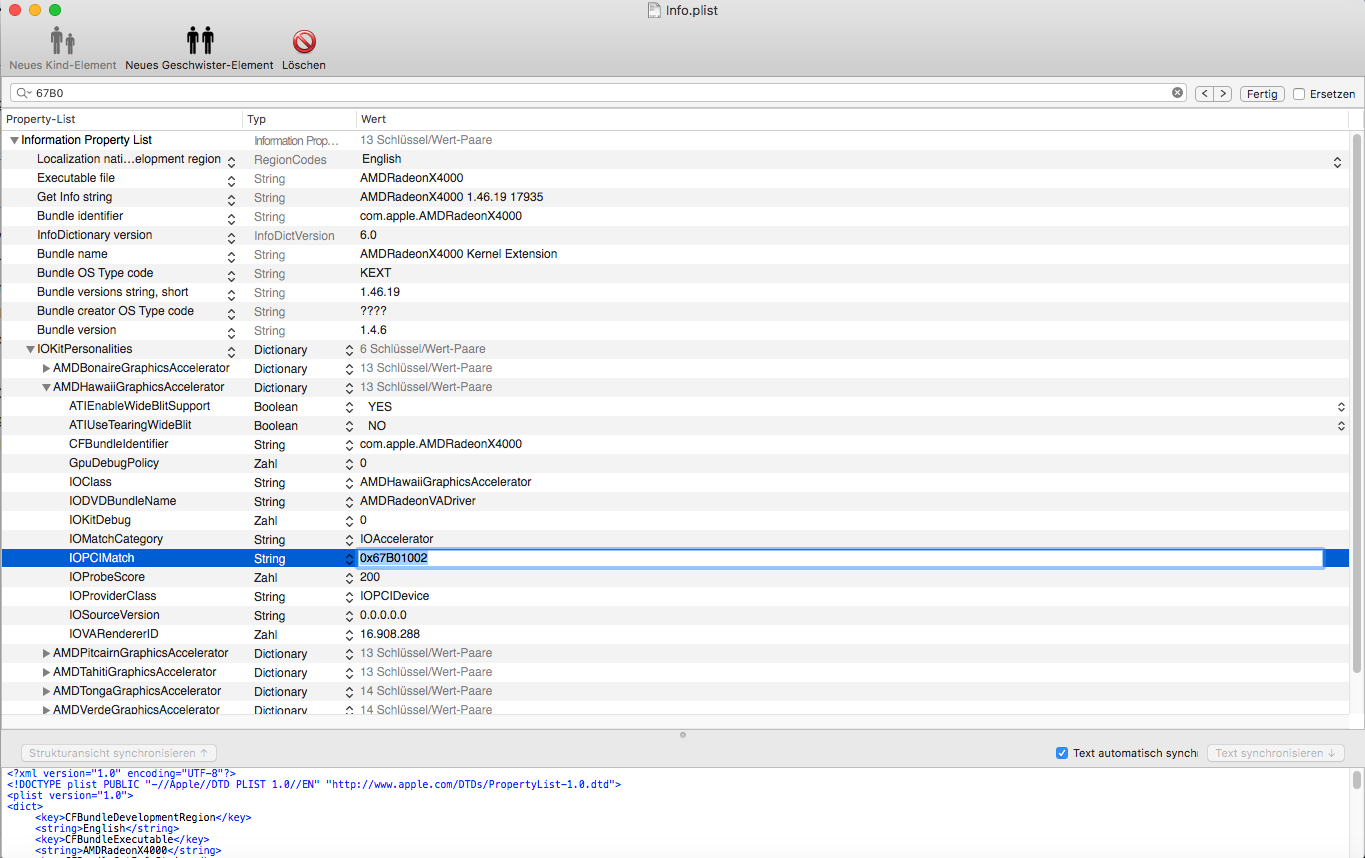The height and width of the screenshot is (858, 1365).
Task: Edit the IOPCIMatch value field 0x67B01002
Action: pyautogui.click(x=840, y=558)
